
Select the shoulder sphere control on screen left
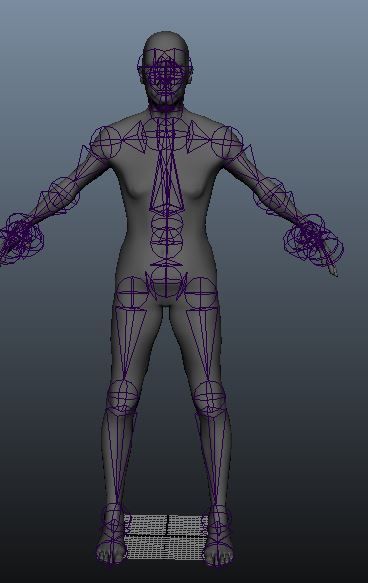click(x=106, y=142)
